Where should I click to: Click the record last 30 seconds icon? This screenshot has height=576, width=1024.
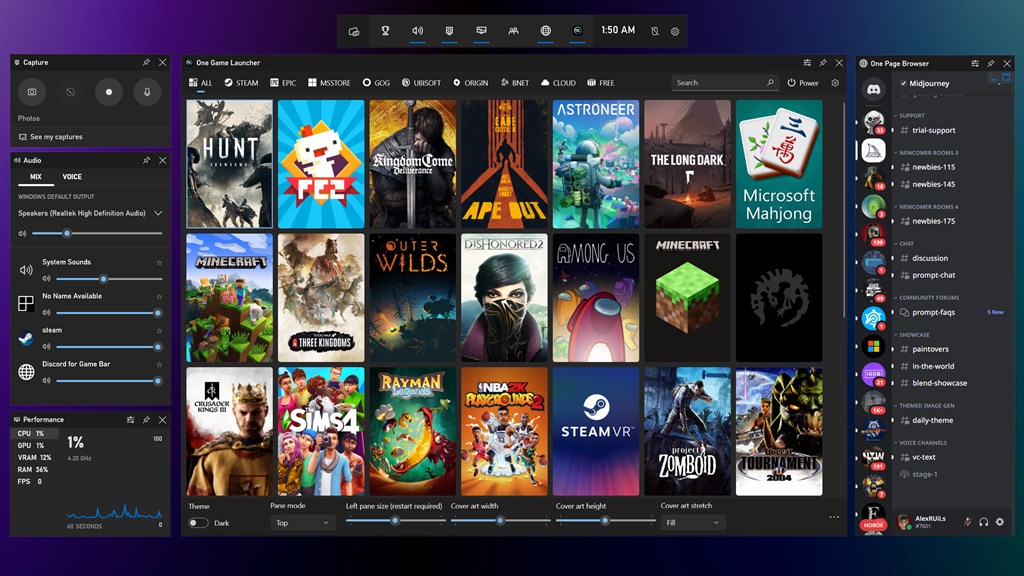pos(70,92)
